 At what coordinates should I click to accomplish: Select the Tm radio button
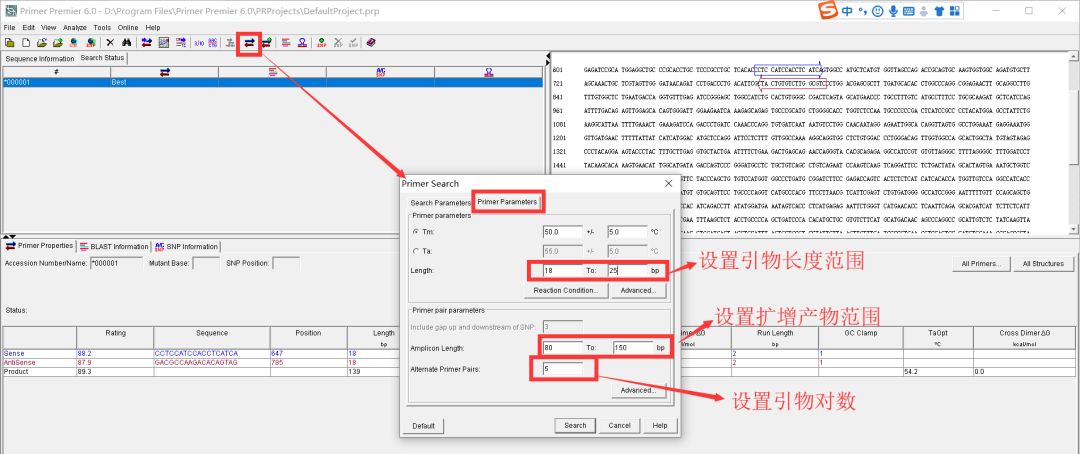415,232
